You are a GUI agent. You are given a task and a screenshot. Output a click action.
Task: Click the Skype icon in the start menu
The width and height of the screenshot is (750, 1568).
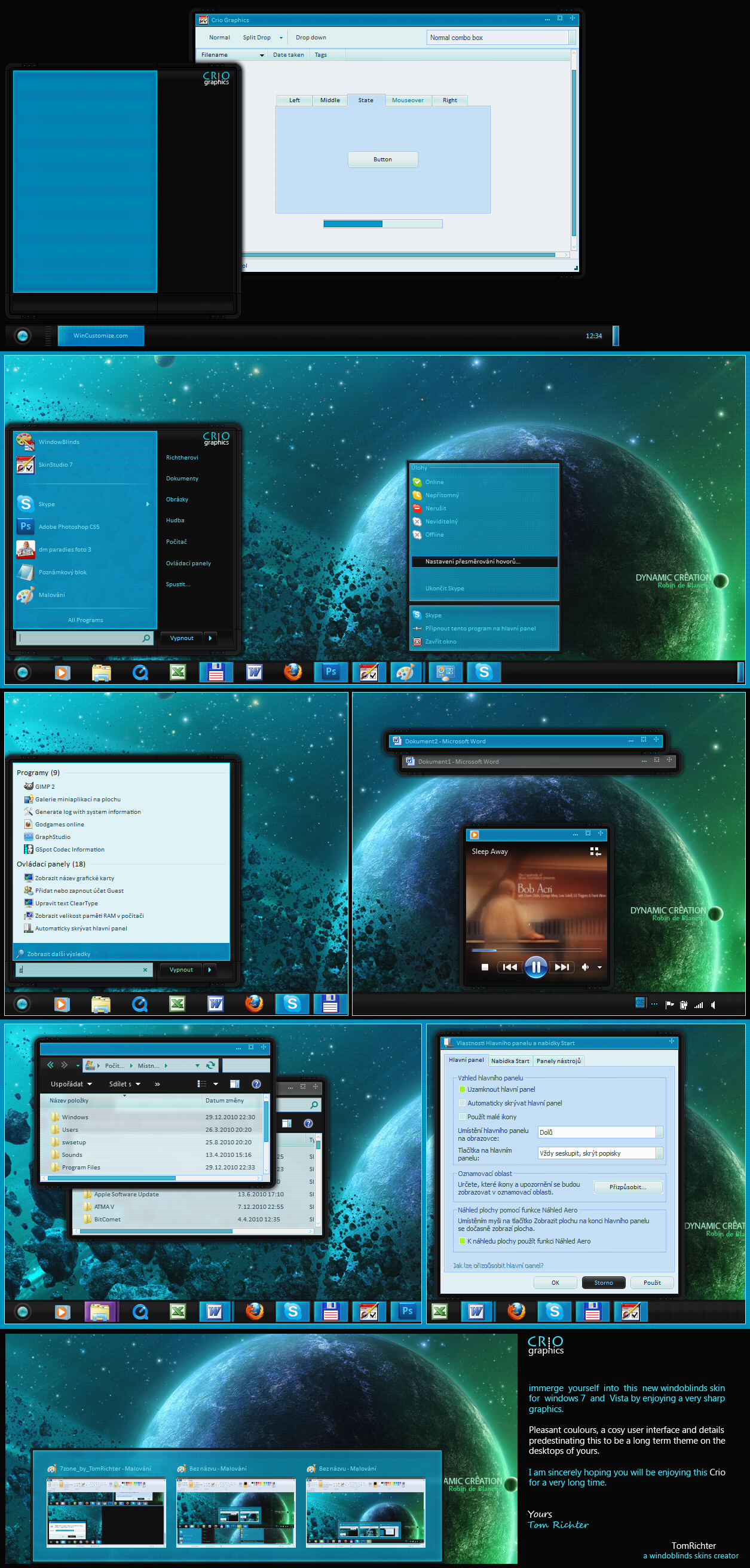(25, 503)
